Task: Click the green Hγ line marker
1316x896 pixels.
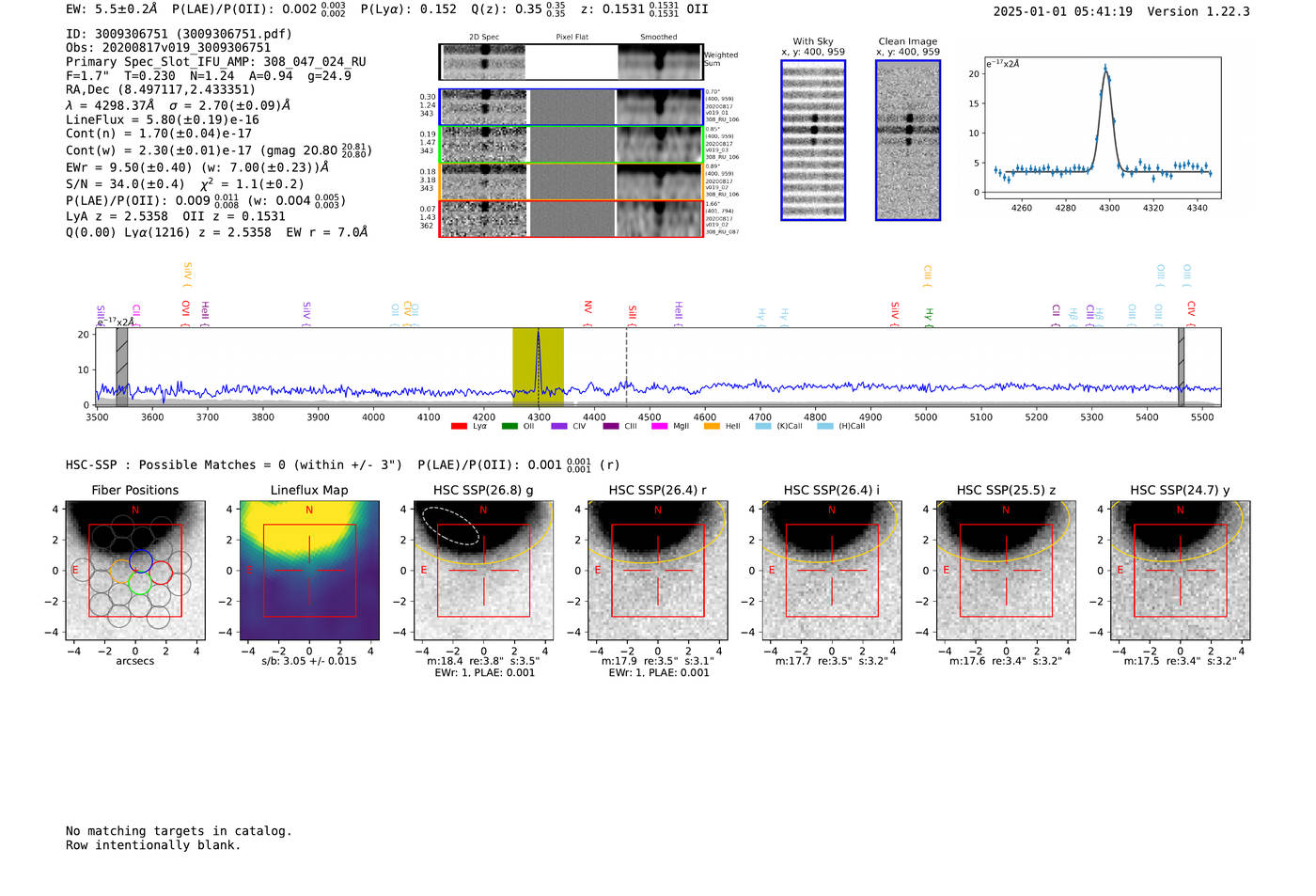Action: coord(929,316)
